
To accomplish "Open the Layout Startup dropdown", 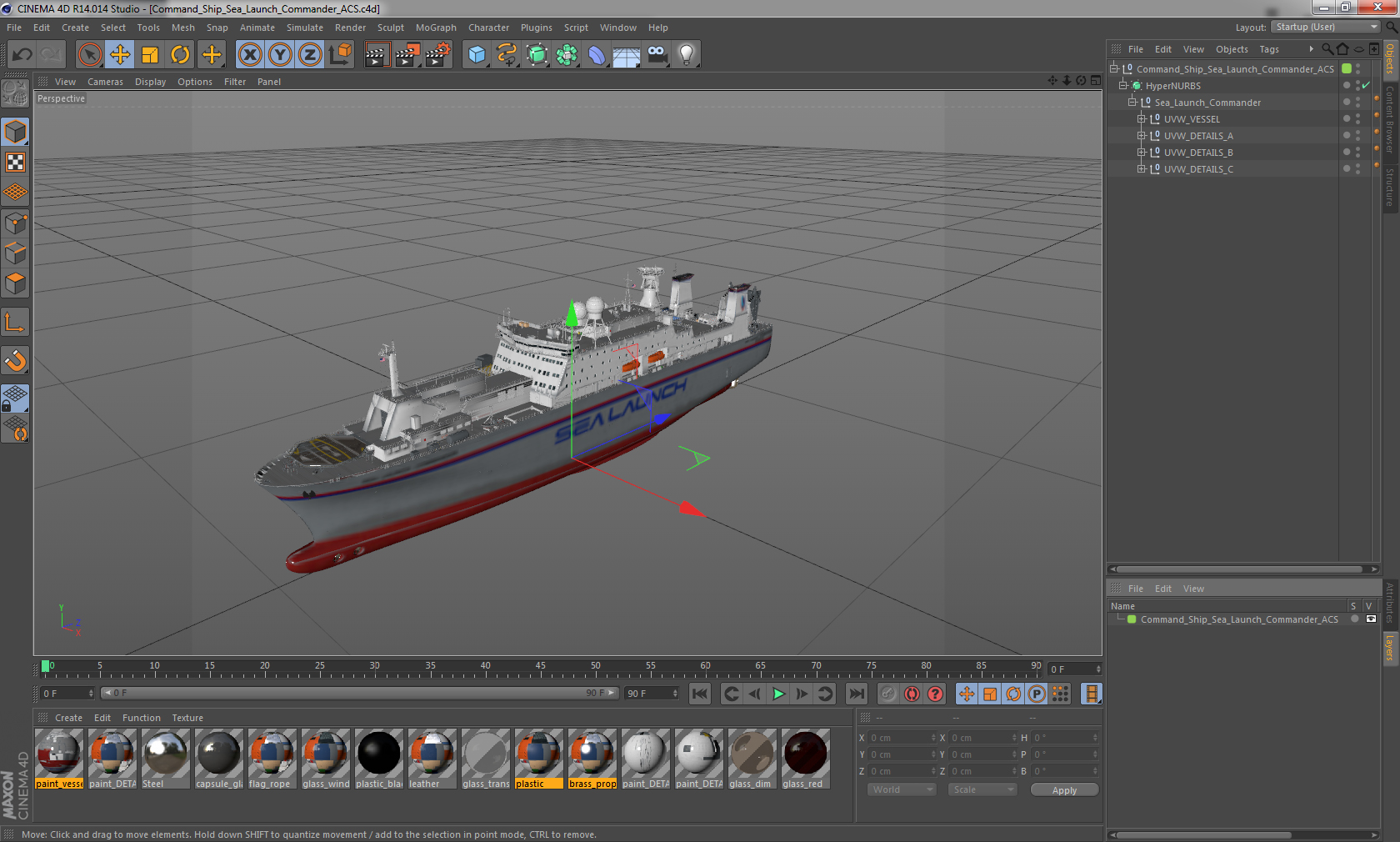I will tap(1327, 27).
